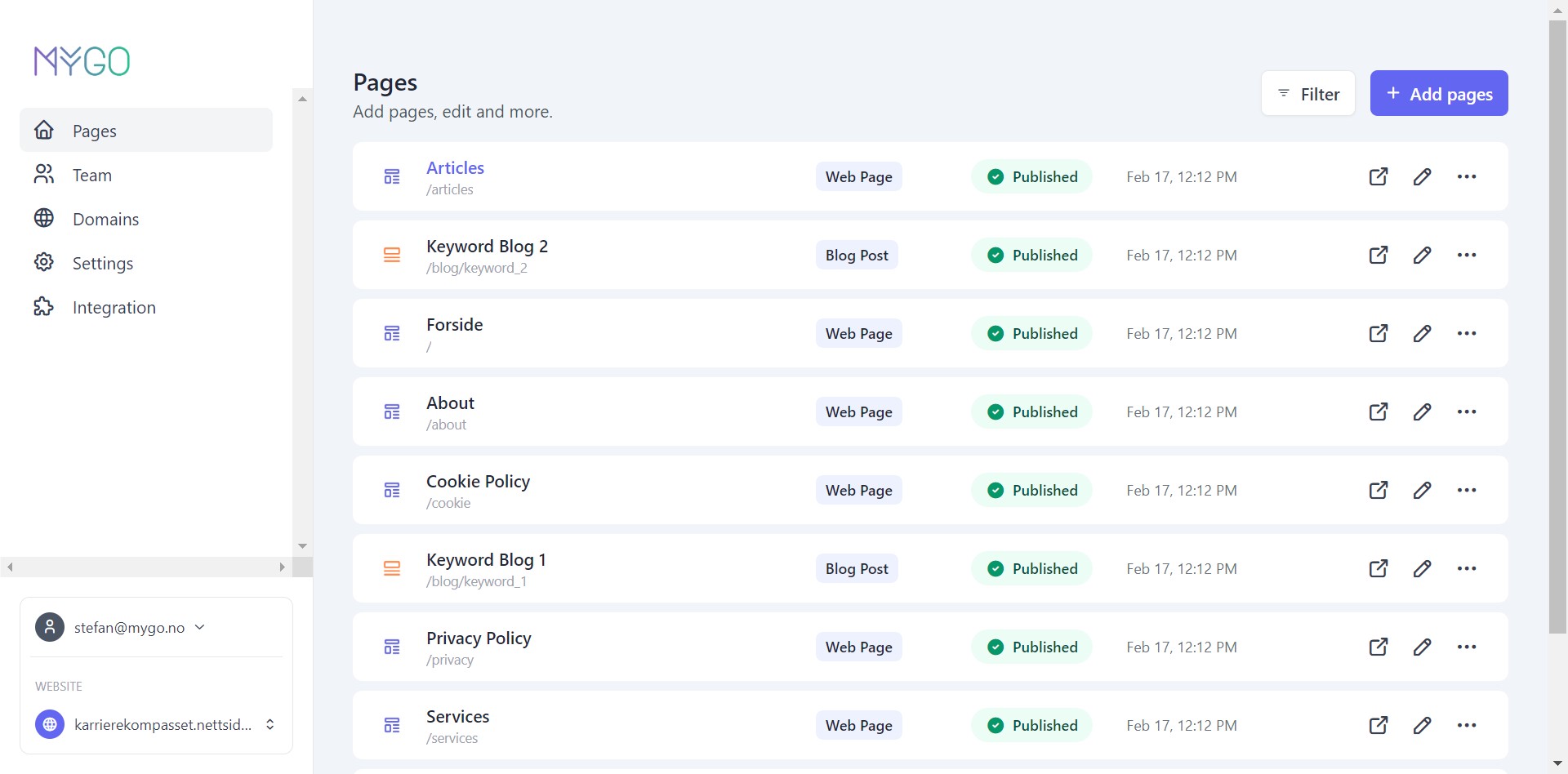Open Services page external link icon
The height and width of the screenshot is (774, 1568).
1378,725
